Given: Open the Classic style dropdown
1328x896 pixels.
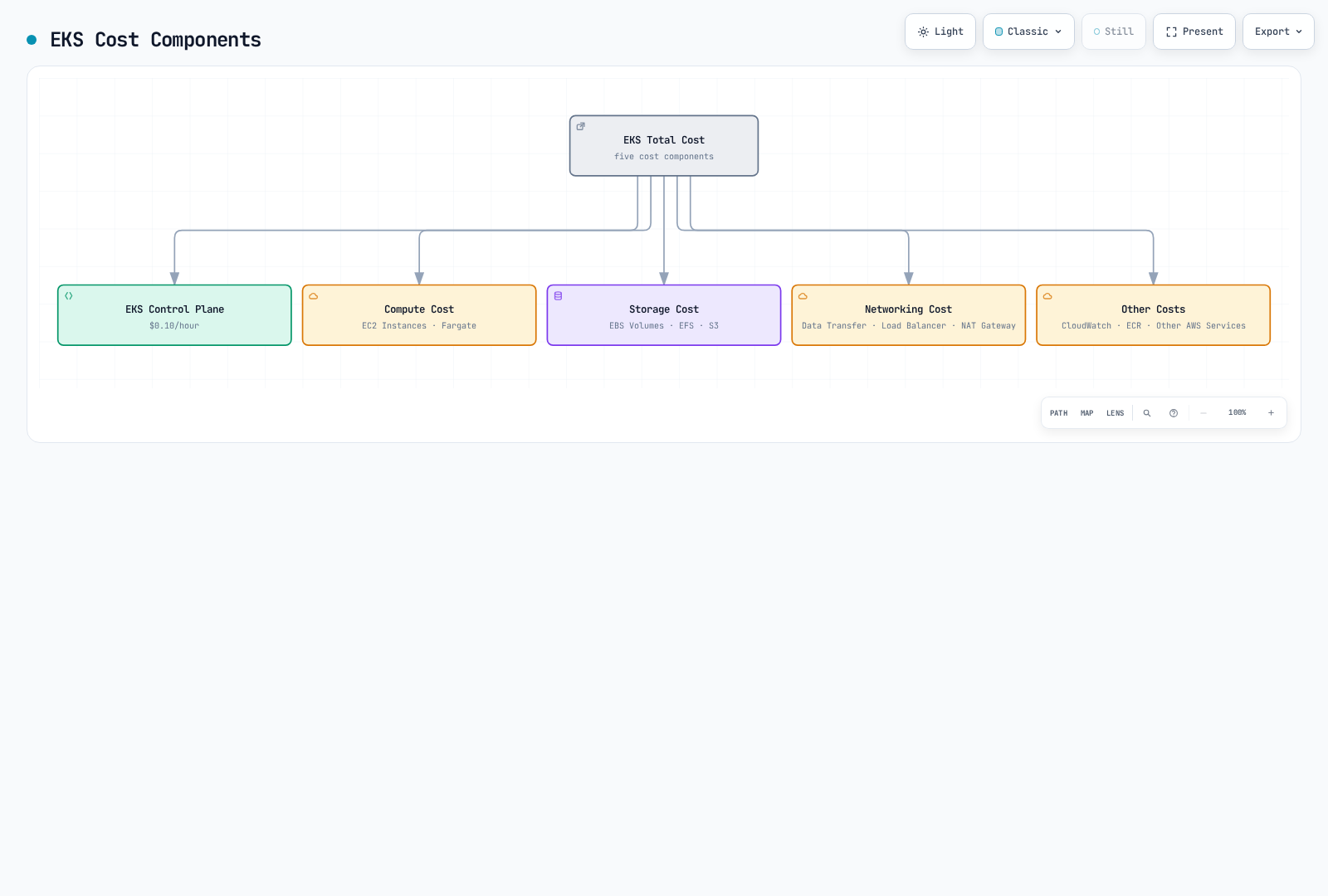Looking at the screenshot, I should pos(1028,32).
